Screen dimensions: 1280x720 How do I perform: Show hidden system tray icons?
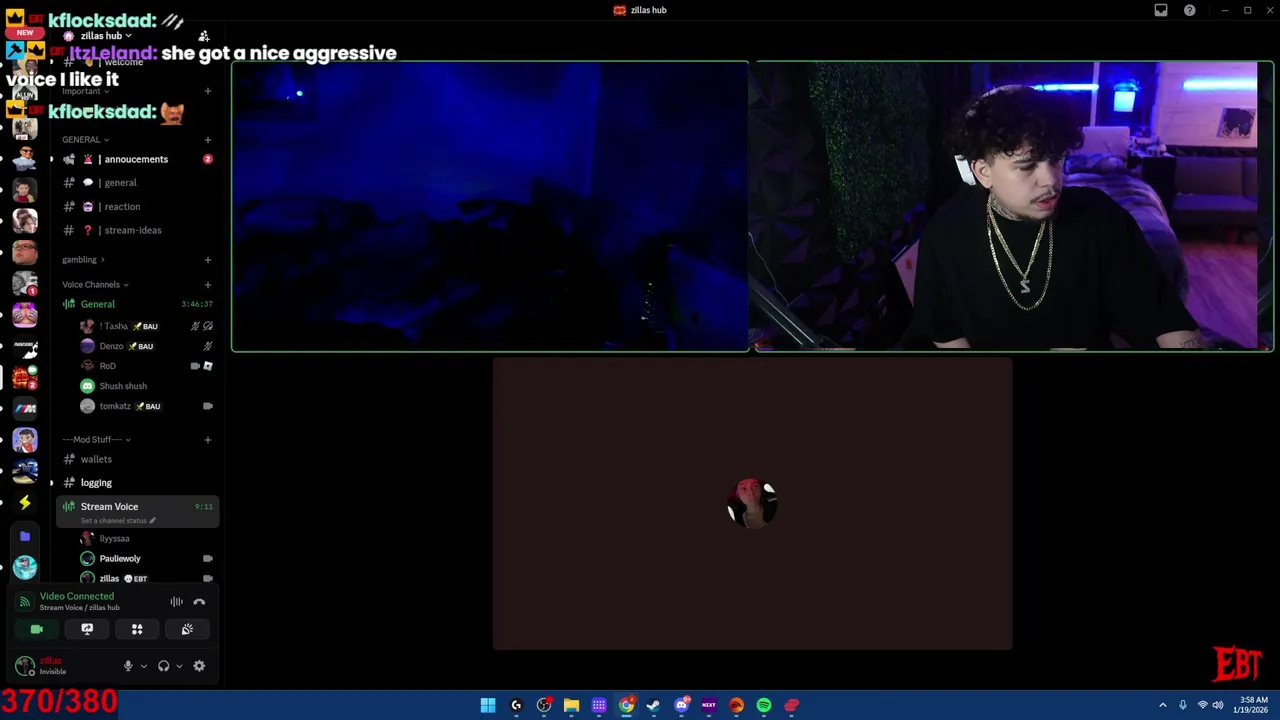pos(1162,705)
